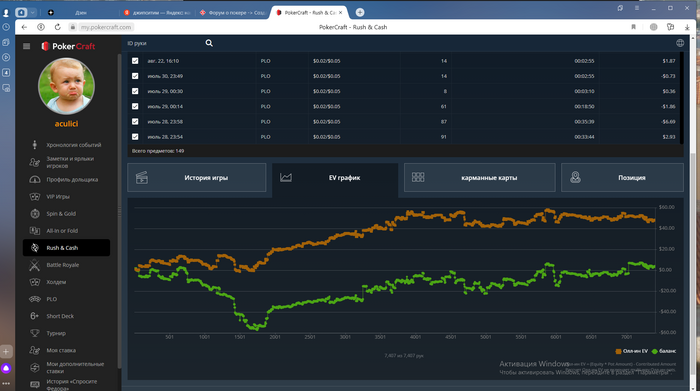Screen dimensions: 700x391
Task: Uncheck the июль 29, 00:30 session
Action: coord(135,91)
